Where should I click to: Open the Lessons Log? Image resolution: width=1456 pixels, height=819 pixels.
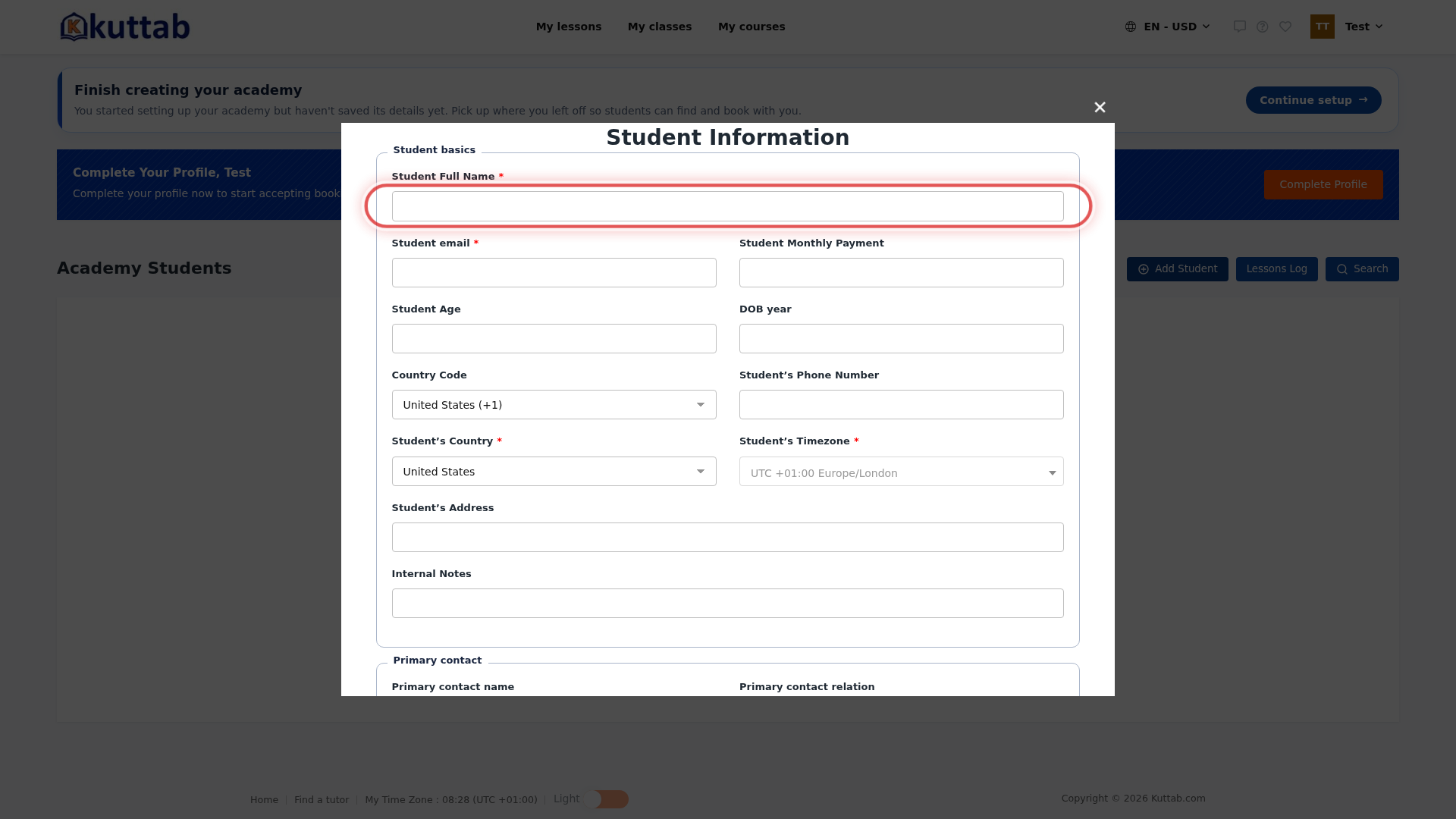click(x=1276, y=269)
